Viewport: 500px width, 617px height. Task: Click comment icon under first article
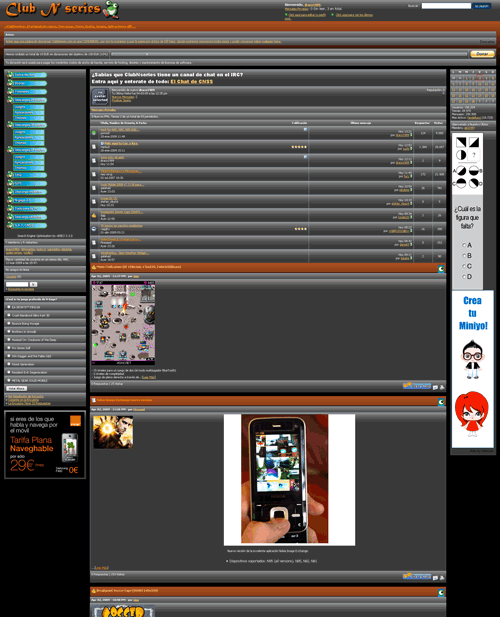[x=435, y=387]
